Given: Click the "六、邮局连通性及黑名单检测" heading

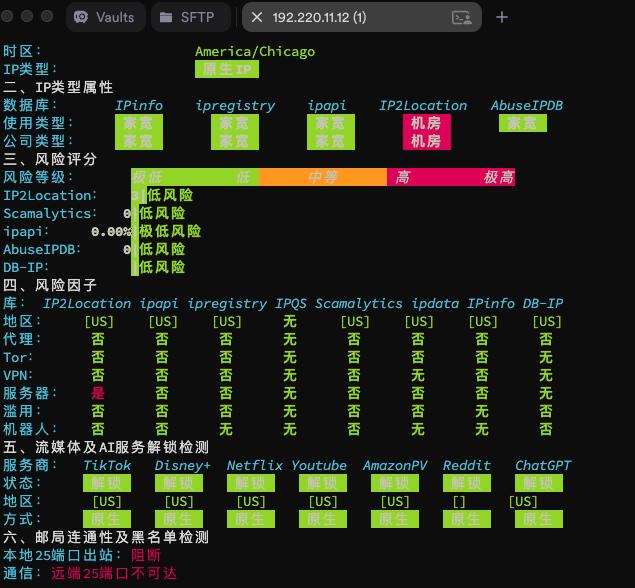Looking at the screenshot, I should coord(106,537).
